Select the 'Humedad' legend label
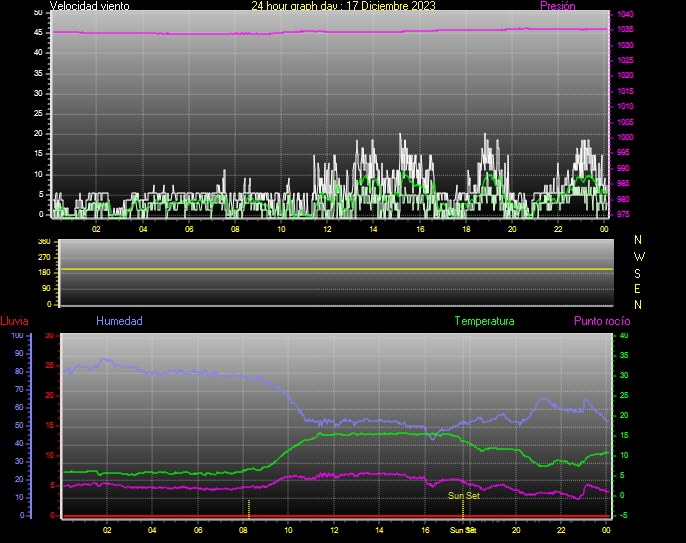Viewport: 686px width, 543px height. 119,321
